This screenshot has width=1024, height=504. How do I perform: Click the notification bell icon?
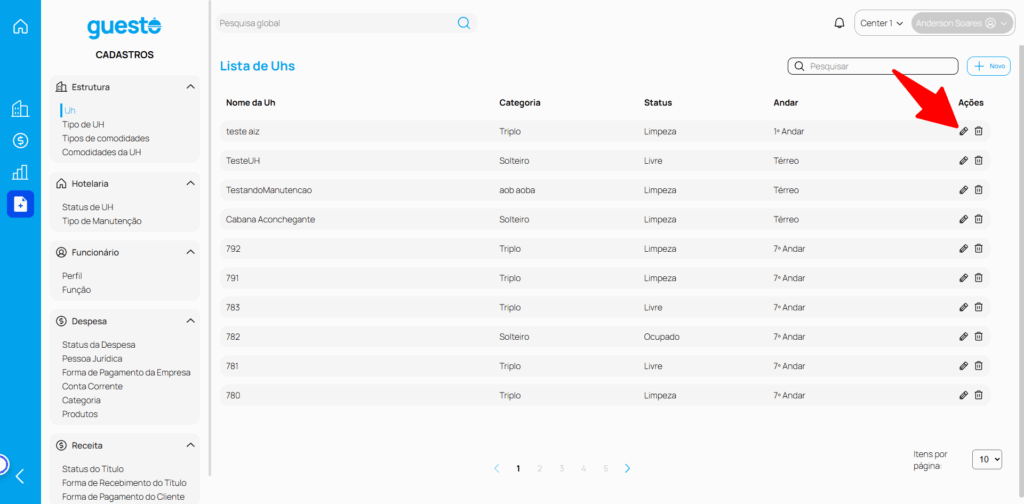point(839,23)
